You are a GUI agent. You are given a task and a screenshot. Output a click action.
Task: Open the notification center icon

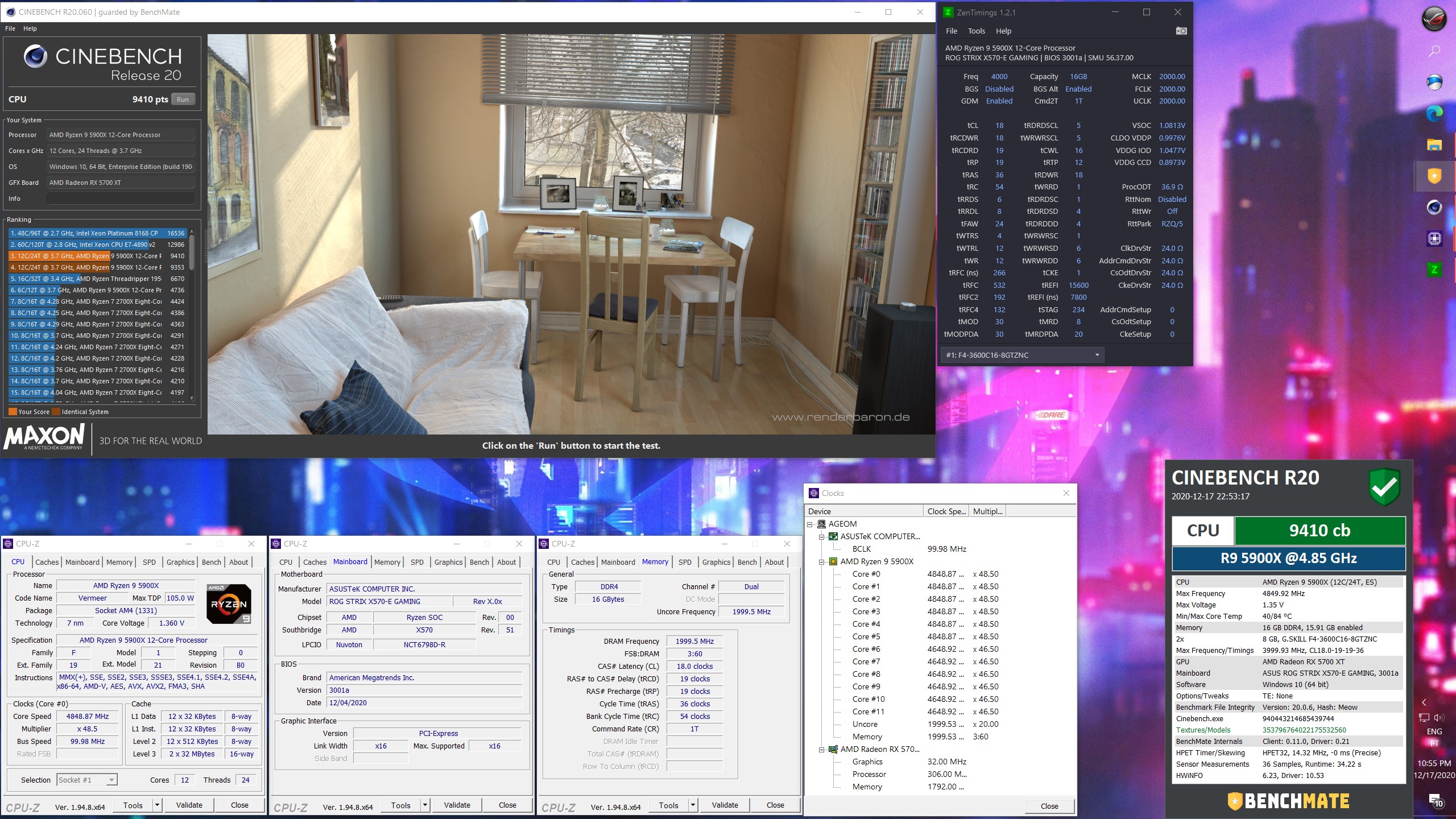[1436, 801]
